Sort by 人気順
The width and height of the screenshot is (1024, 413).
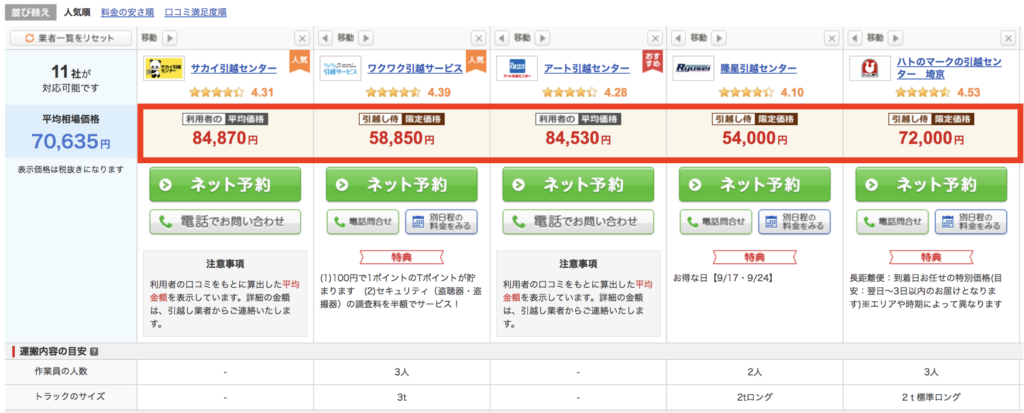pos(78,12)
